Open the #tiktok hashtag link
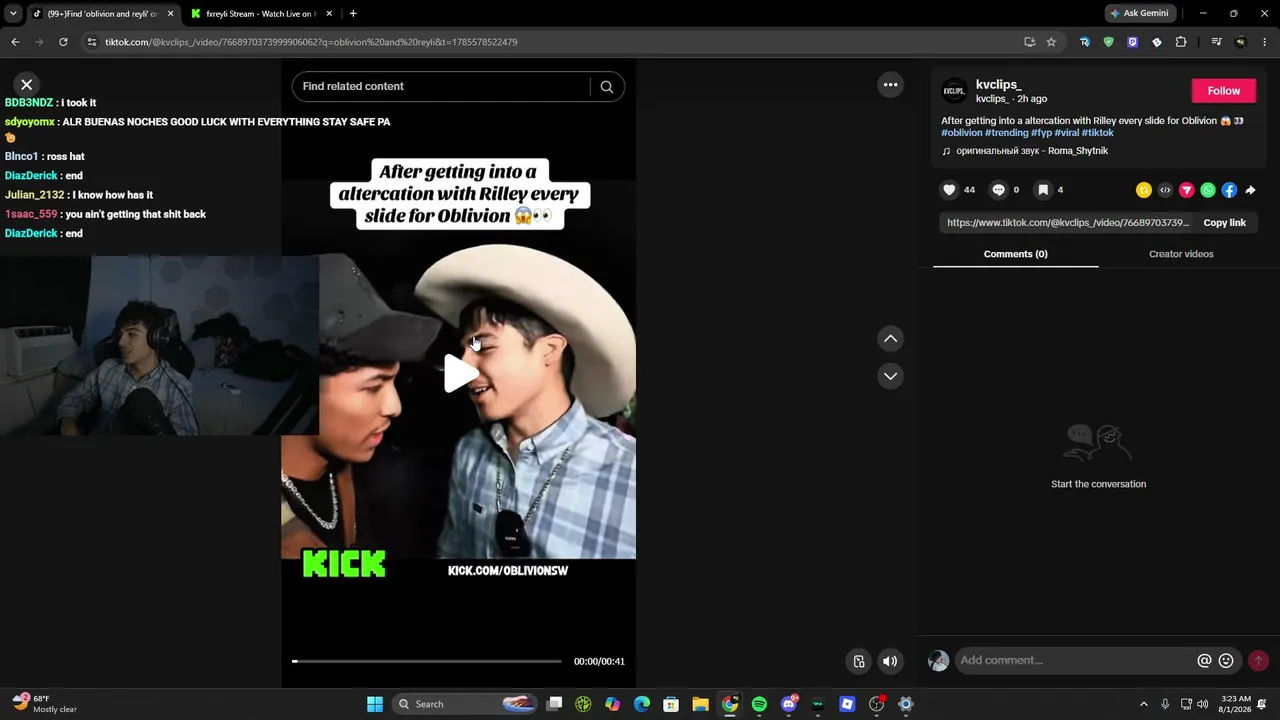This screenshot has height=720, width=1280. 1098,133
